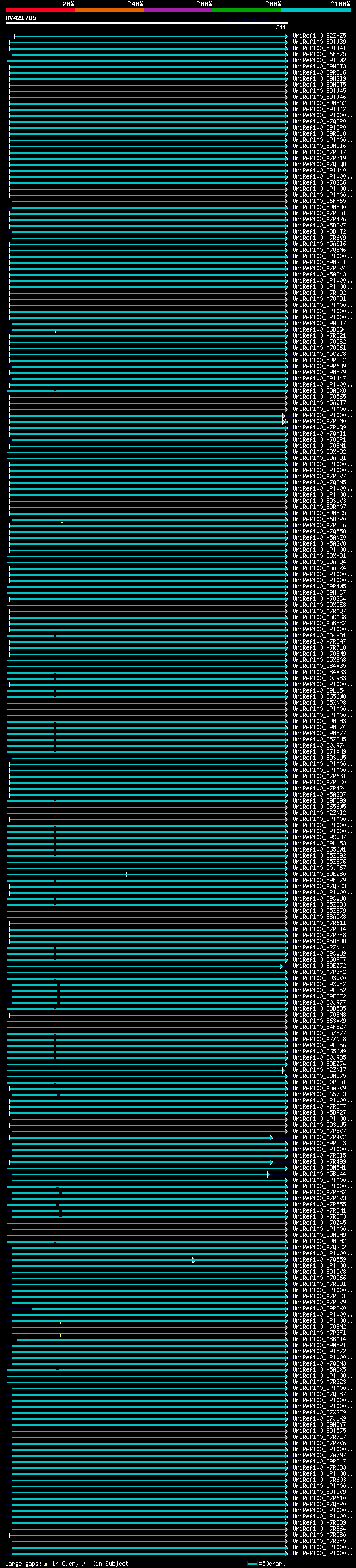Select the UniRef100_A7R5I7 label

click(x=319, y=152)
